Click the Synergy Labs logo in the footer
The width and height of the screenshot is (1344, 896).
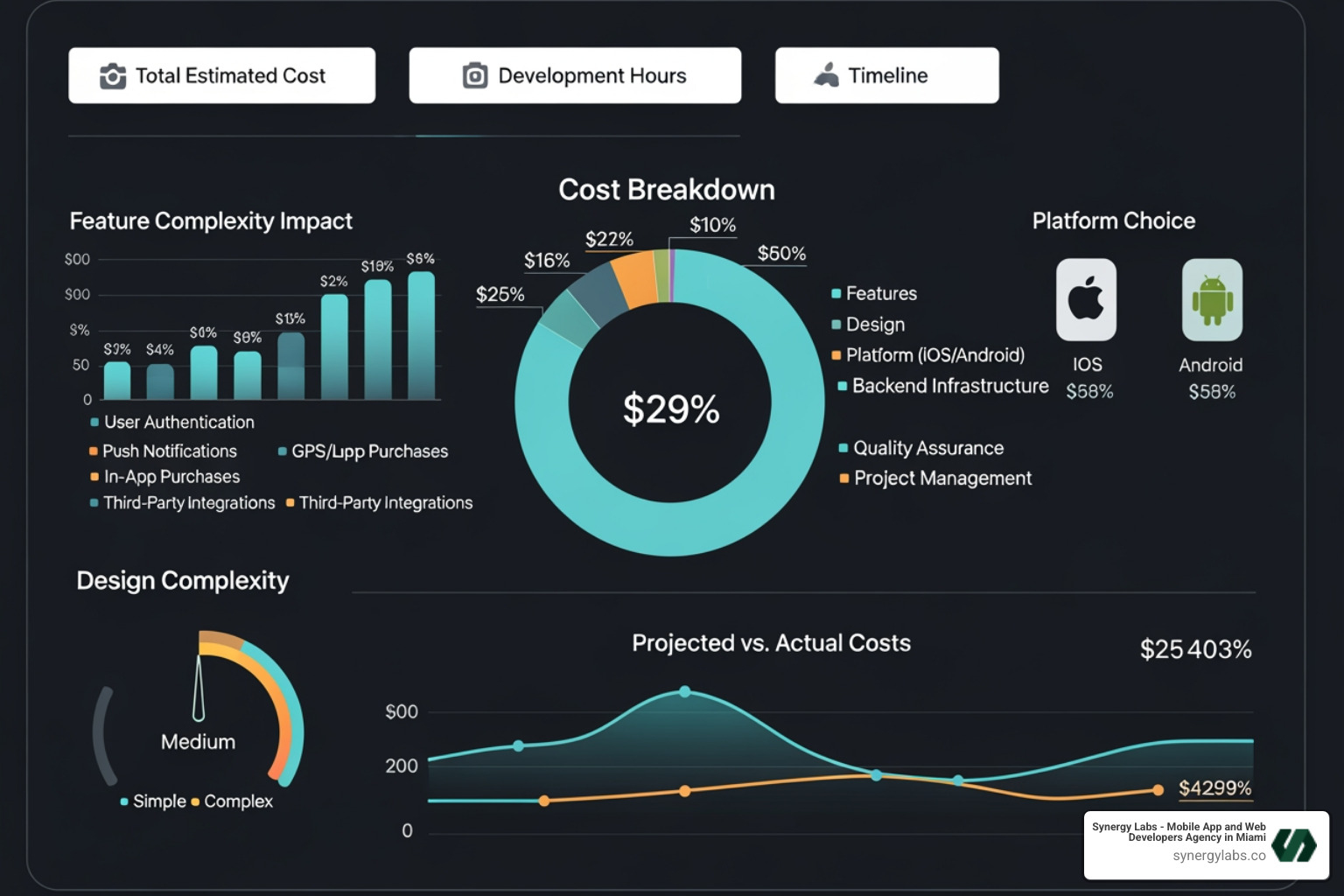1293,843
